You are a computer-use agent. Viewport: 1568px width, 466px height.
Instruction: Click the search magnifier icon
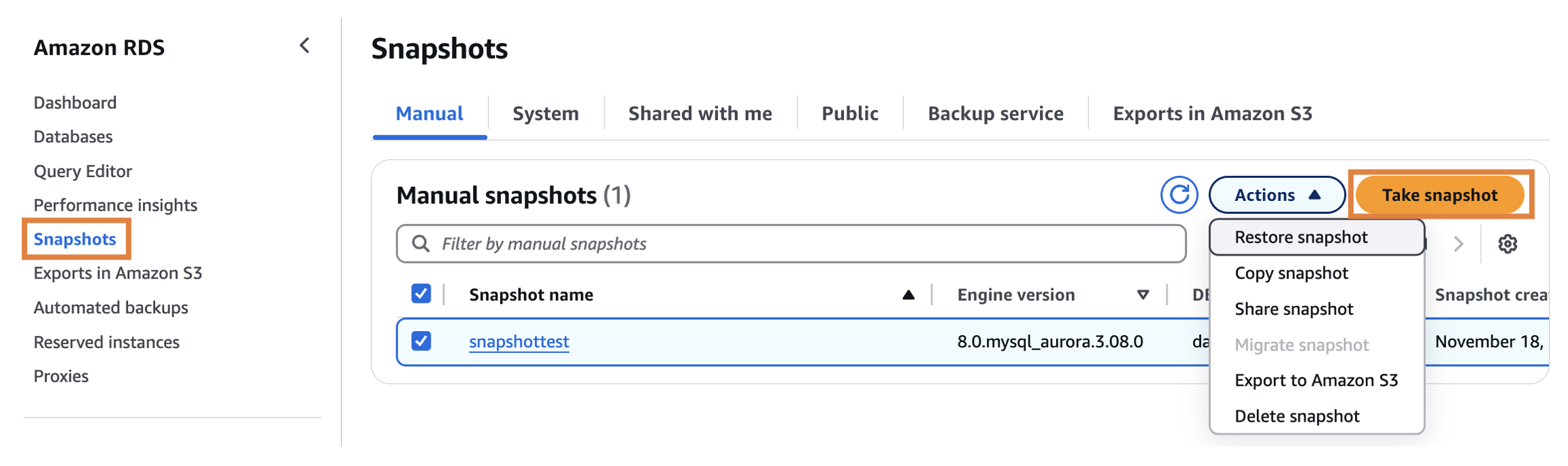click(421, 244)
